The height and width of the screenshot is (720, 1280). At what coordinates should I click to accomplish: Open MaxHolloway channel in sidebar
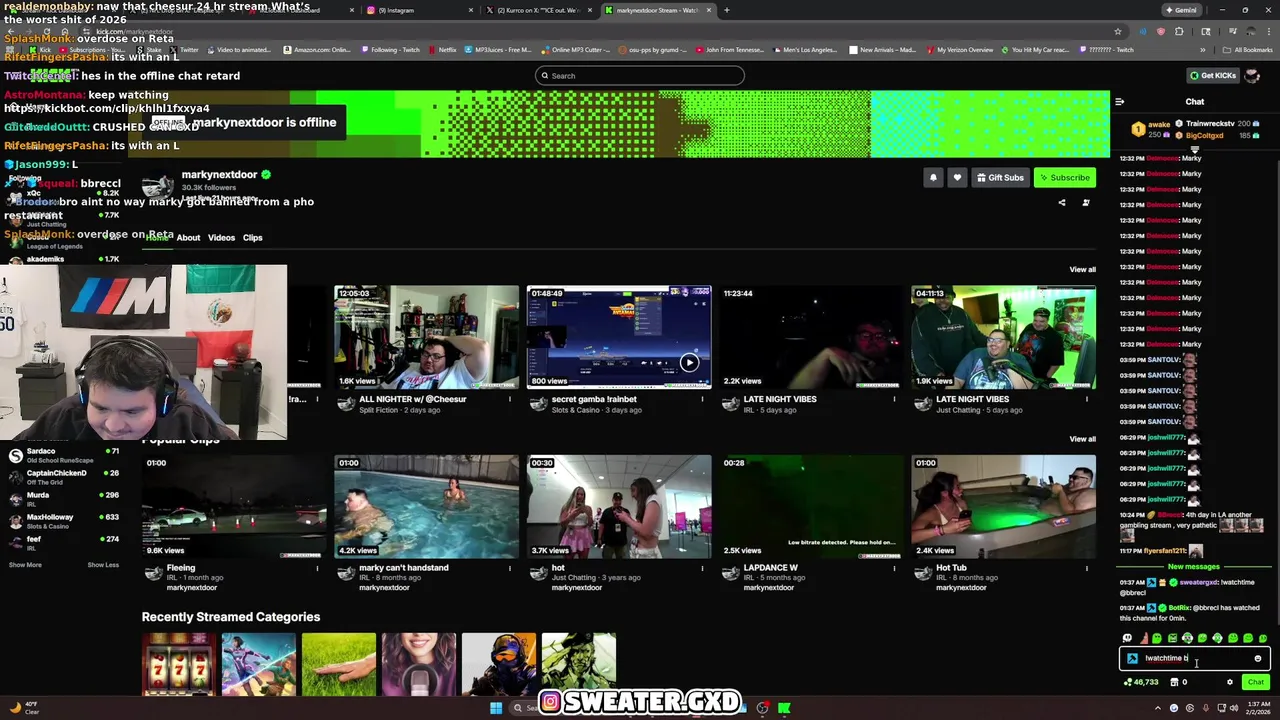[62, 521]
